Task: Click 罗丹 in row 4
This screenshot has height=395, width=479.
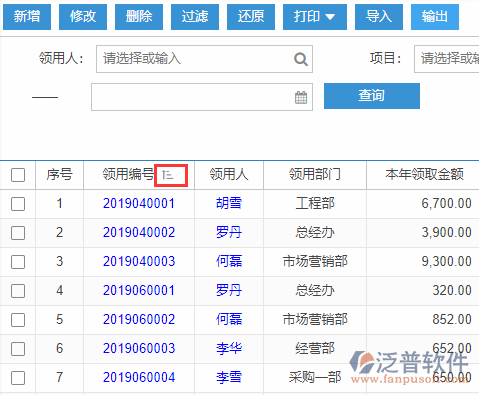Action: (229, 290)
